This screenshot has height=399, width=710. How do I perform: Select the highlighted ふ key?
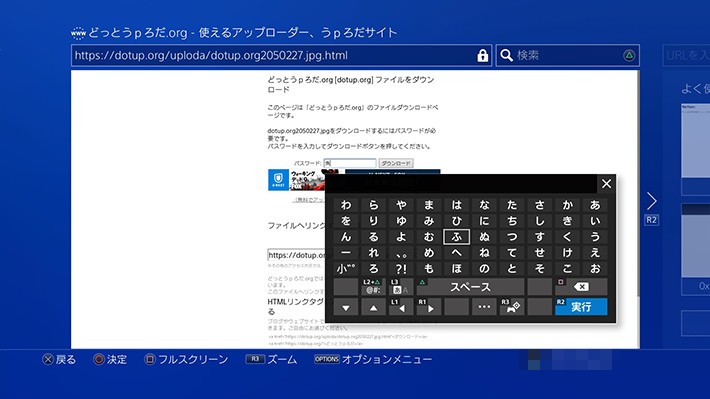pyautogui.click(x=456, y=236)
